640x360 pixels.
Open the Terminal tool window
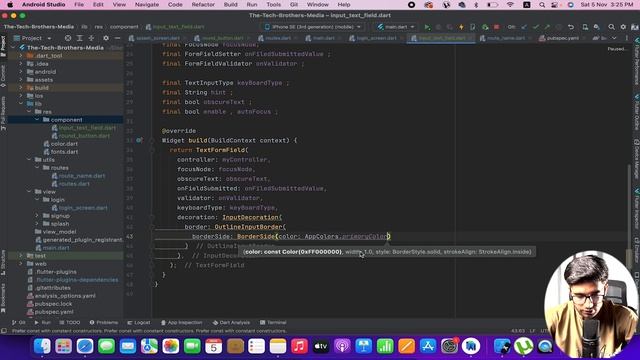tap(273, 322)
